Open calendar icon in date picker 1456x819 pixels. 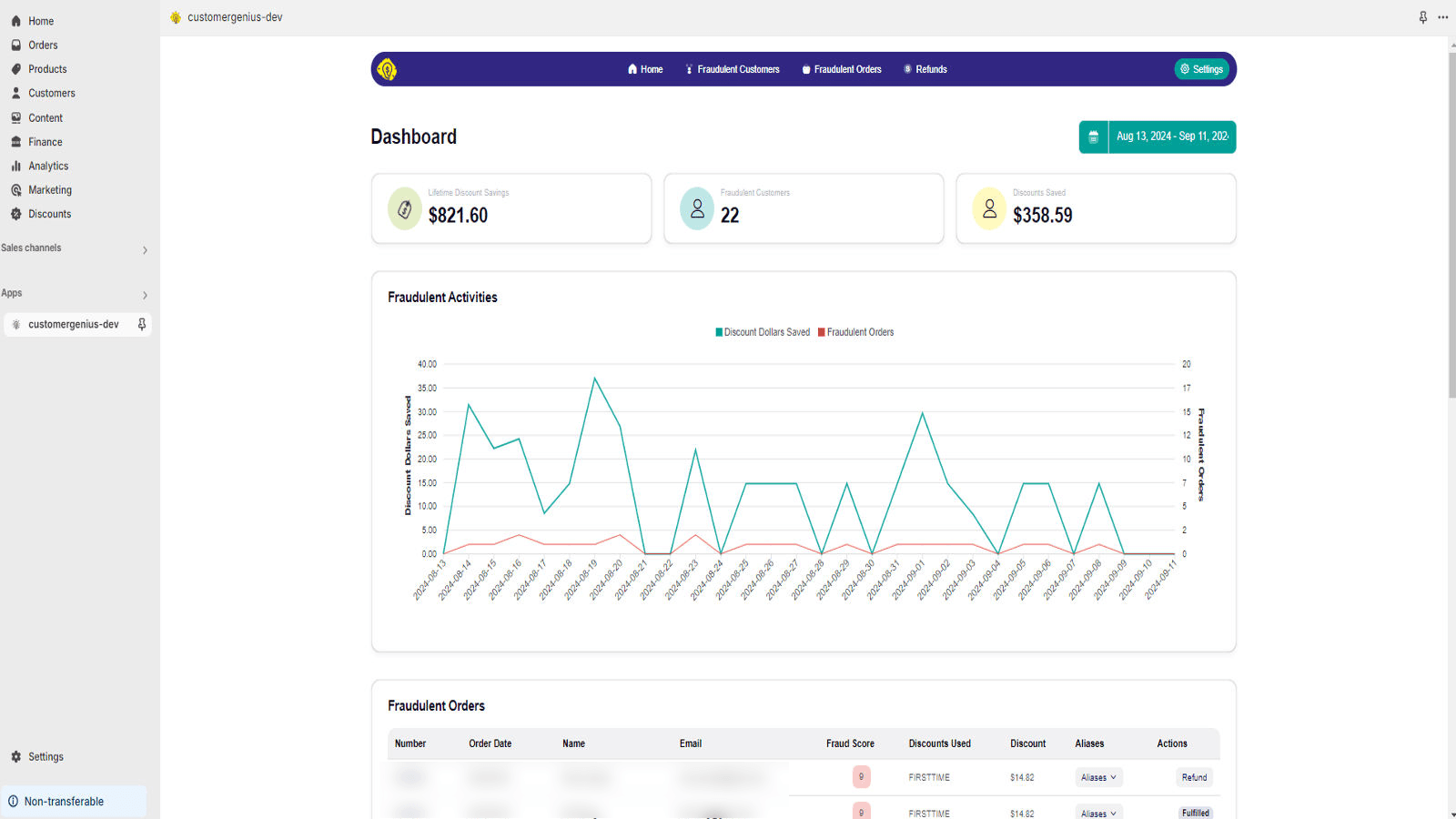(1093, 136)
